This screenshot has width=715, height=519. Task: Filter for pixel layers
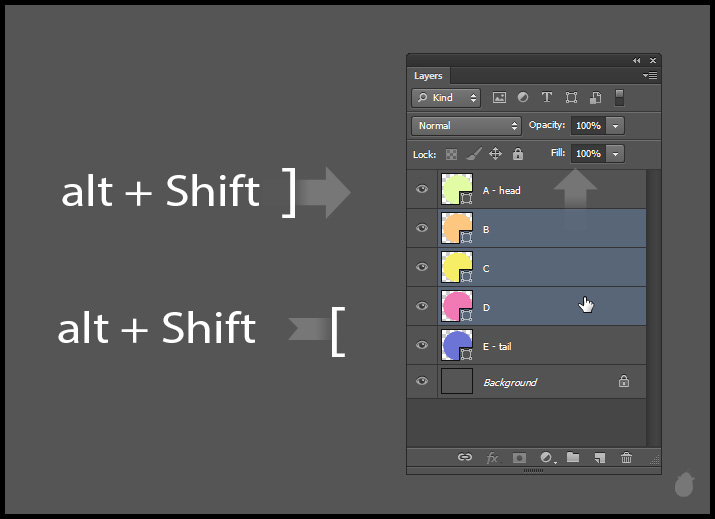point(499,98)
